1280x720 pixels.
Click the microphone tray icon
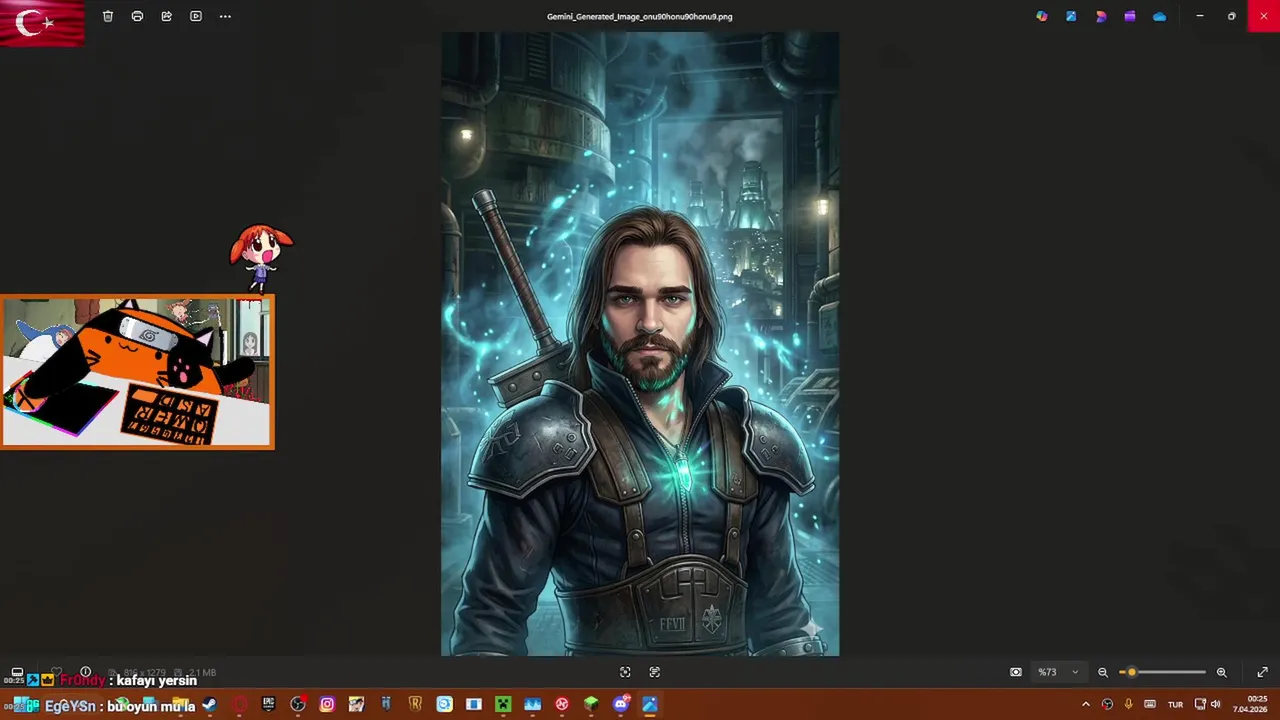click(1128, 704)
